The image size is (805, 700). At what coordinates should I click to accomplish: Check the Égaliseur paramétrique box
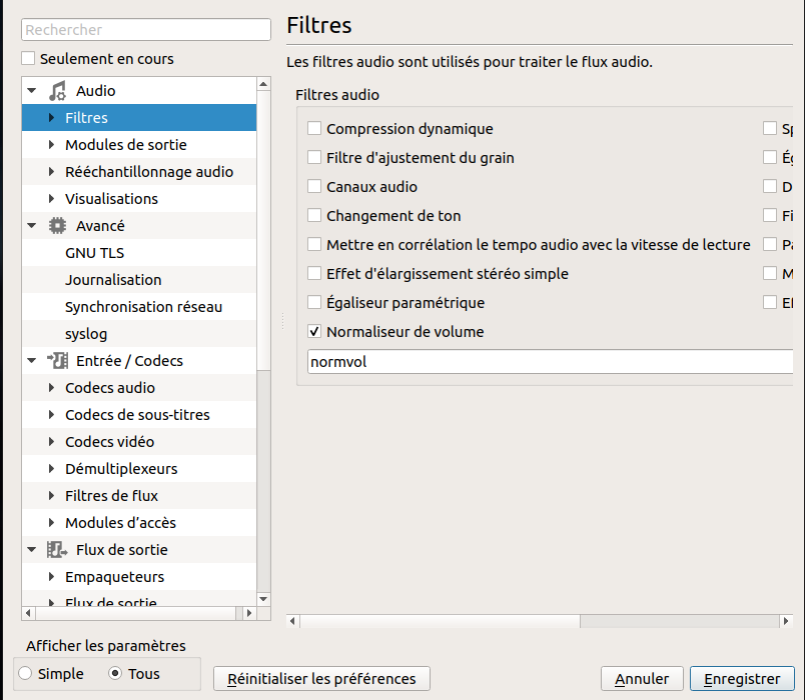[x=314, y=302]
